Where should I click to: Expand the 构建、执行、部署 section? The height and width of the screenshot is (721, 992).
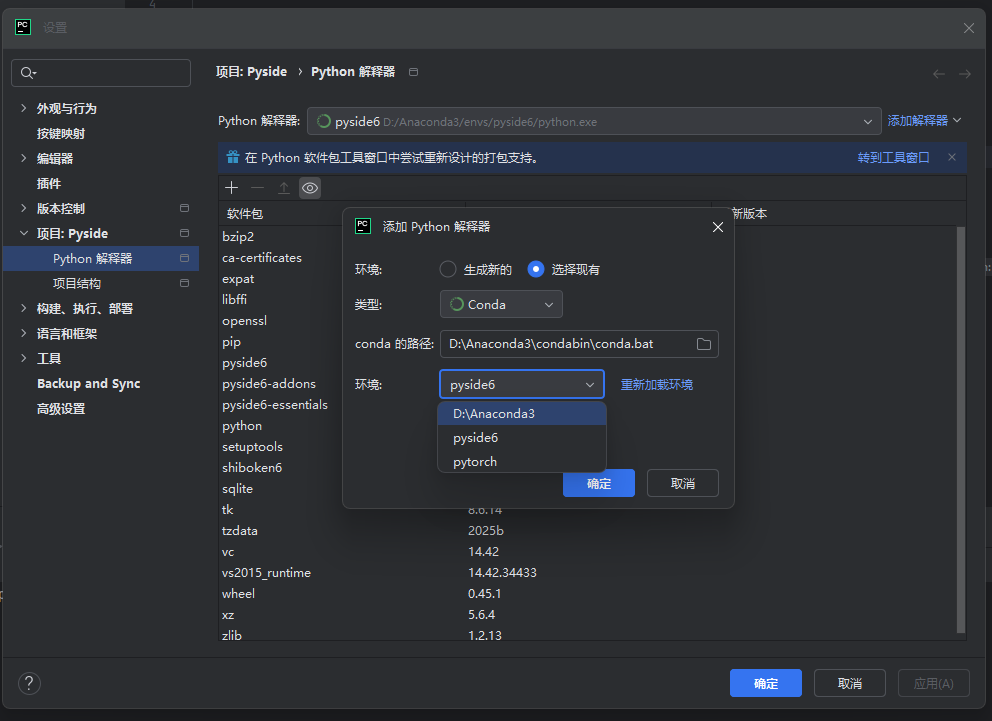(23, 309)
